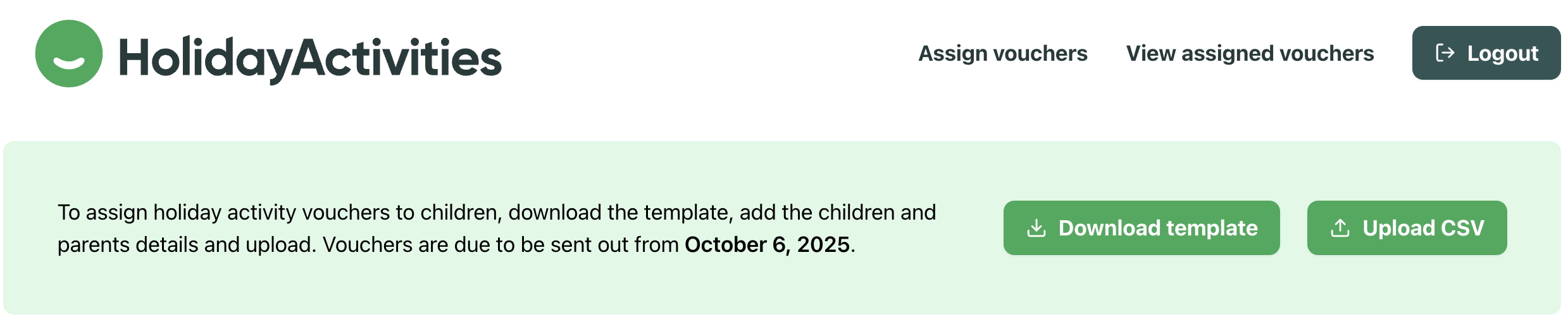The height and width of the screenshot is (319, 1568).
Task: Click the bold date October 6, 2025
Action: point(766,245)
